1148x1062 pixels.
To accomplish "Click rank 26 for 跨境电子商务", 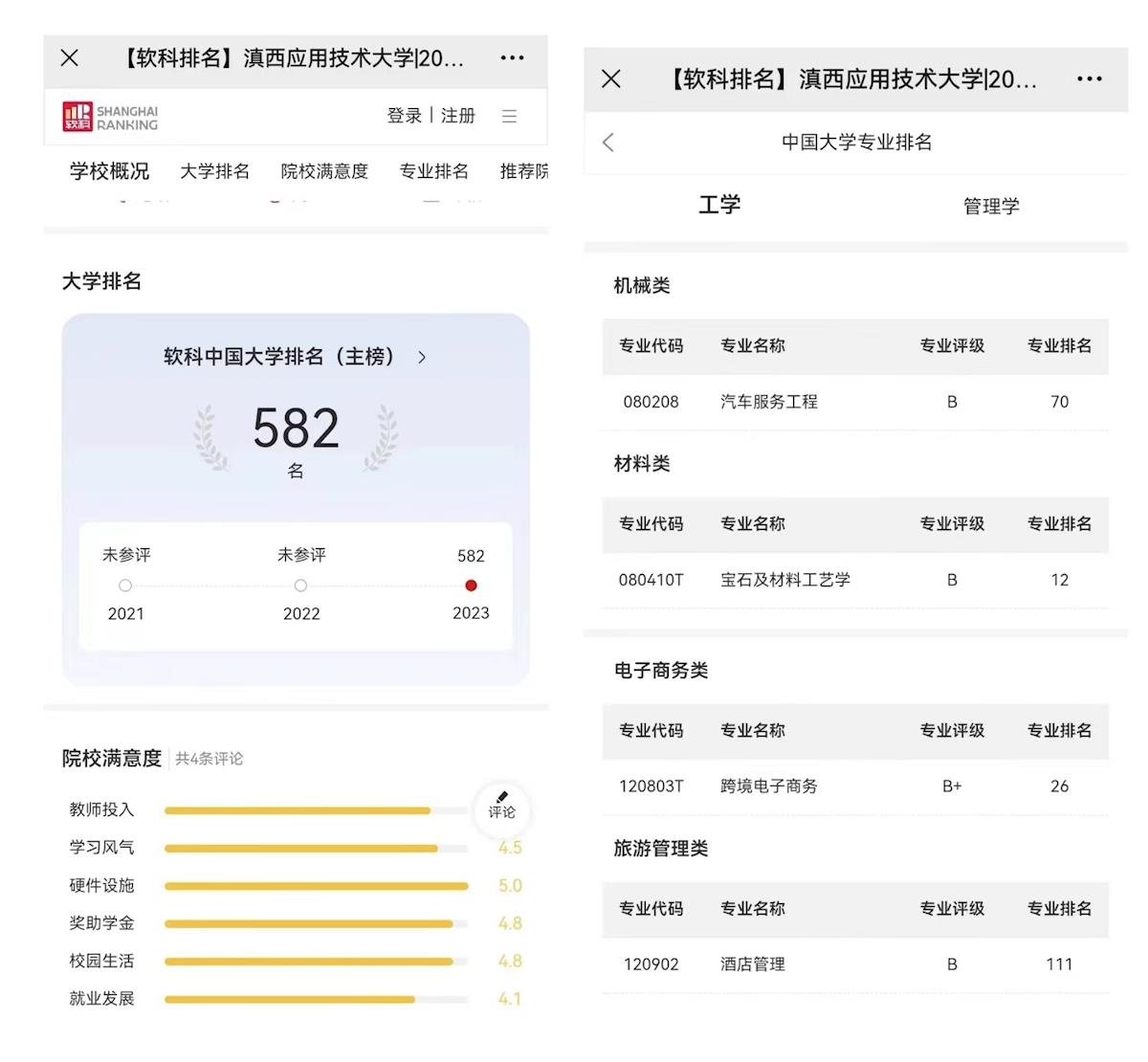I will point(1060,786).
